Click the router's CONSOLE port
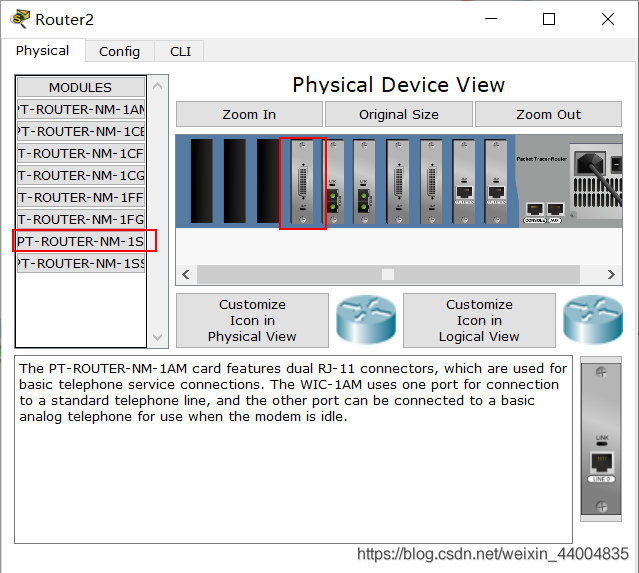The width and height of the screenshot is (639, 573). (534, 209)
